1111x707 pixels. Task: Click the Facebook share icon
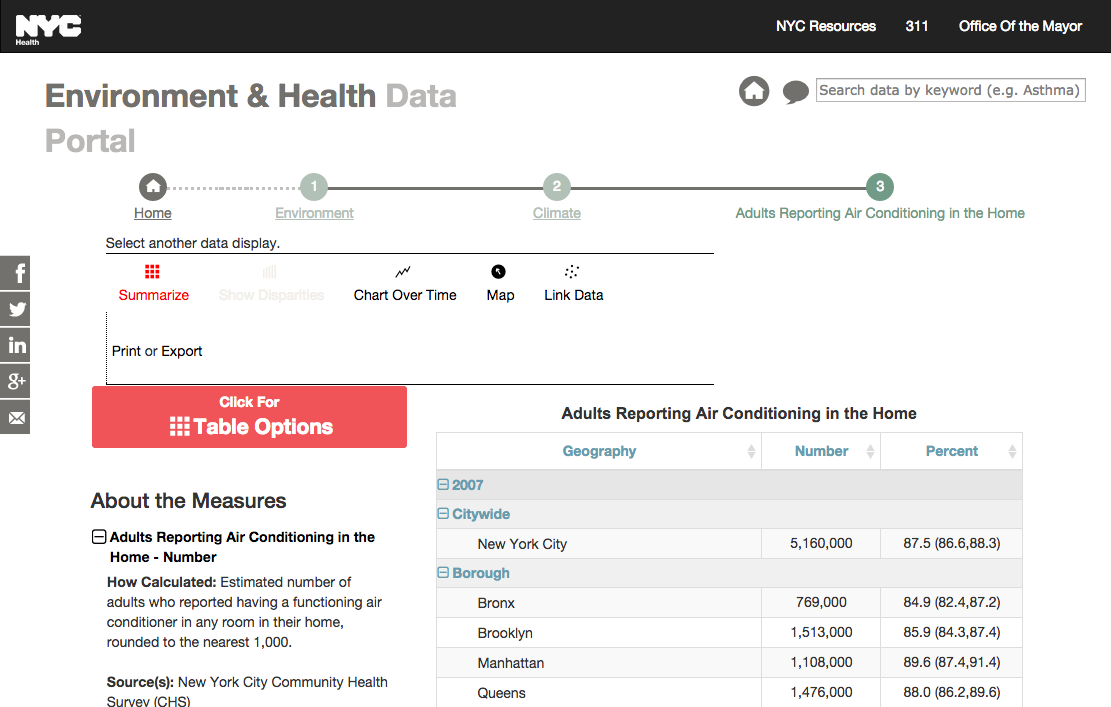coord(15,273)
